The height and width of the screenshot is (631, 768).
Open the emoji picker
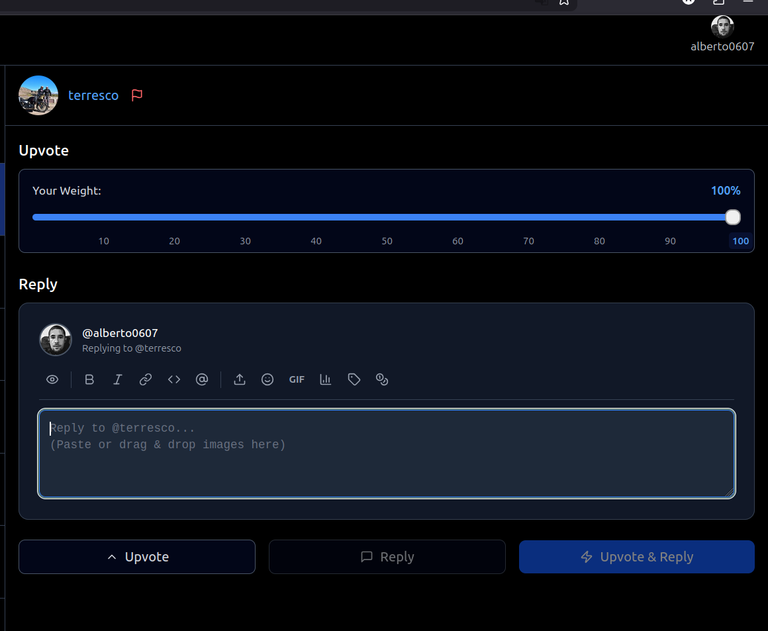pos(267,380)
